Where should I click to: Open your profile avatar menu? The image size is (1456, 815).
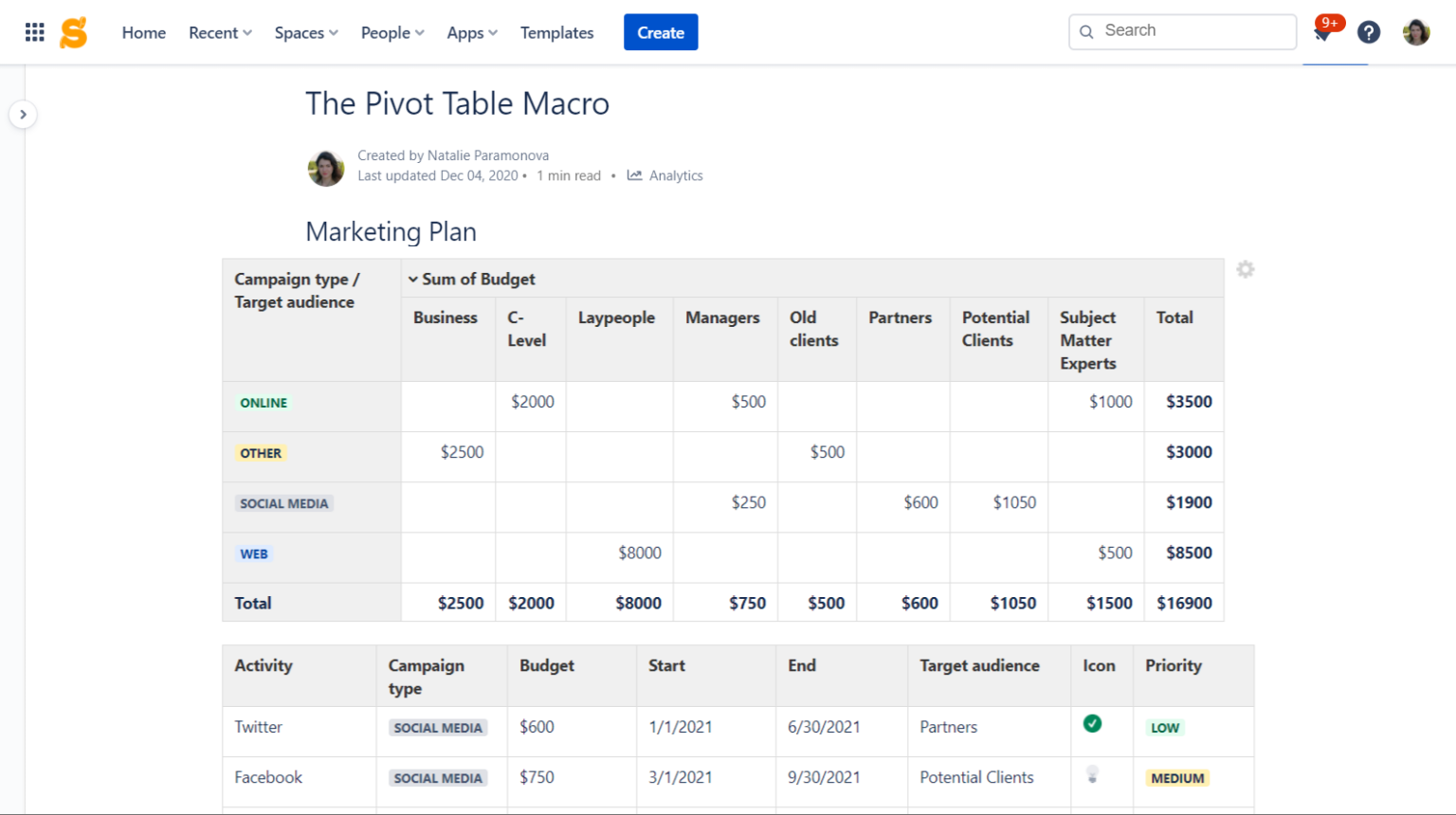click(x=1416, y=31)
